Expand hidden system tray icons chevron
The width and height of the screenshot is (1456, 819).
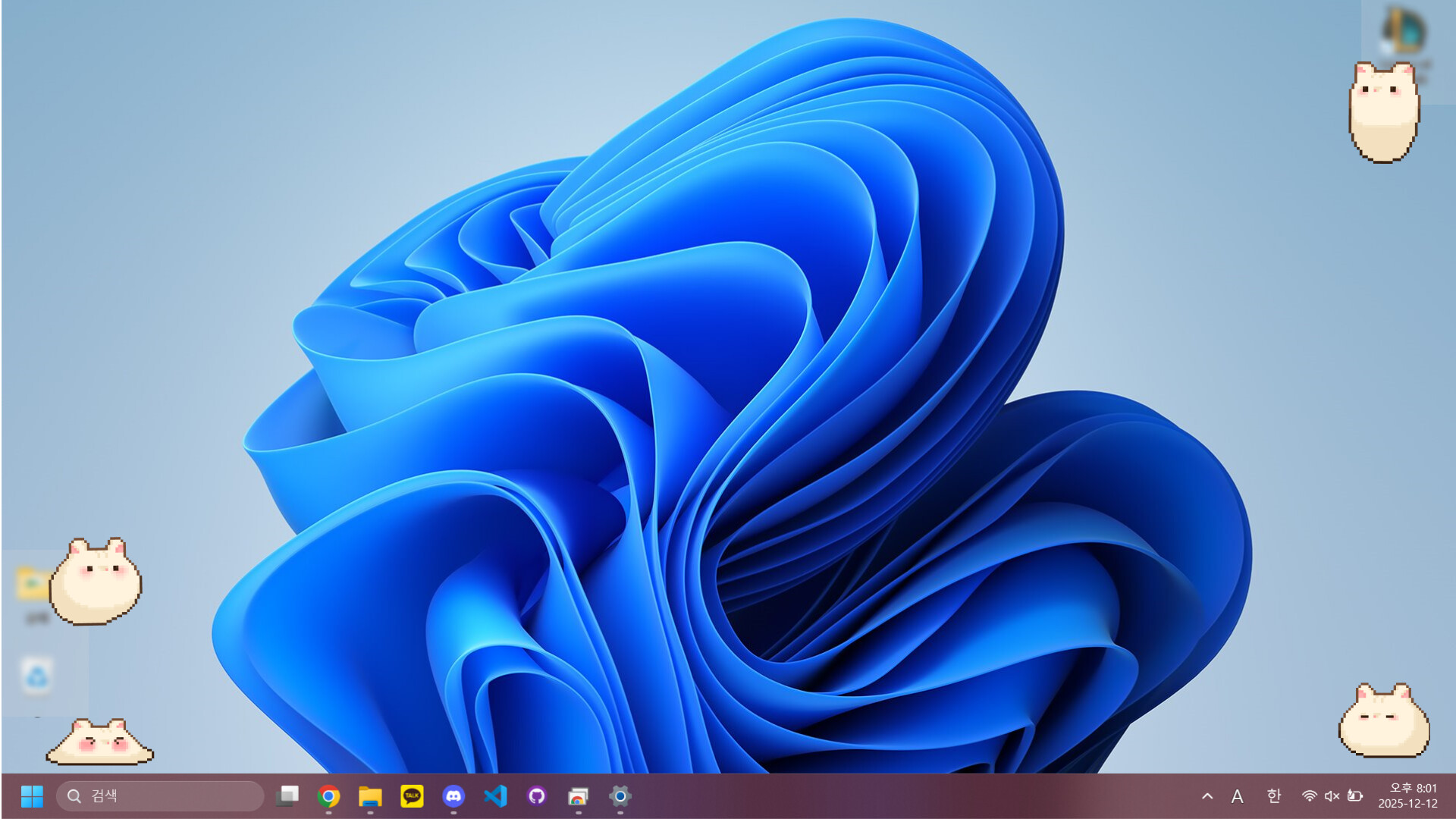pos(1207,796)
